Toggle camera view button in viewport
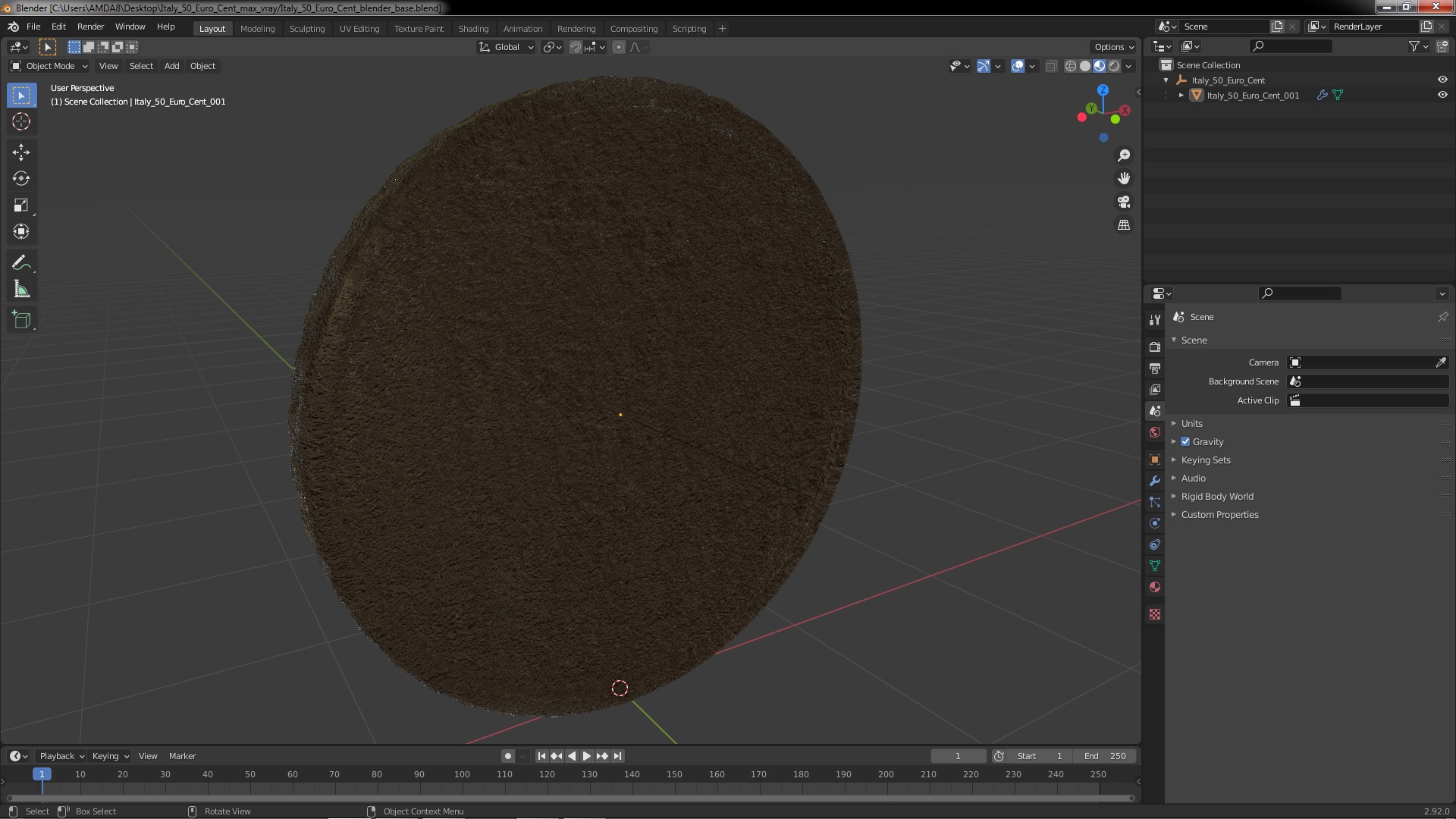The width and height of the screenshot is (1456, 819). 1124,202
